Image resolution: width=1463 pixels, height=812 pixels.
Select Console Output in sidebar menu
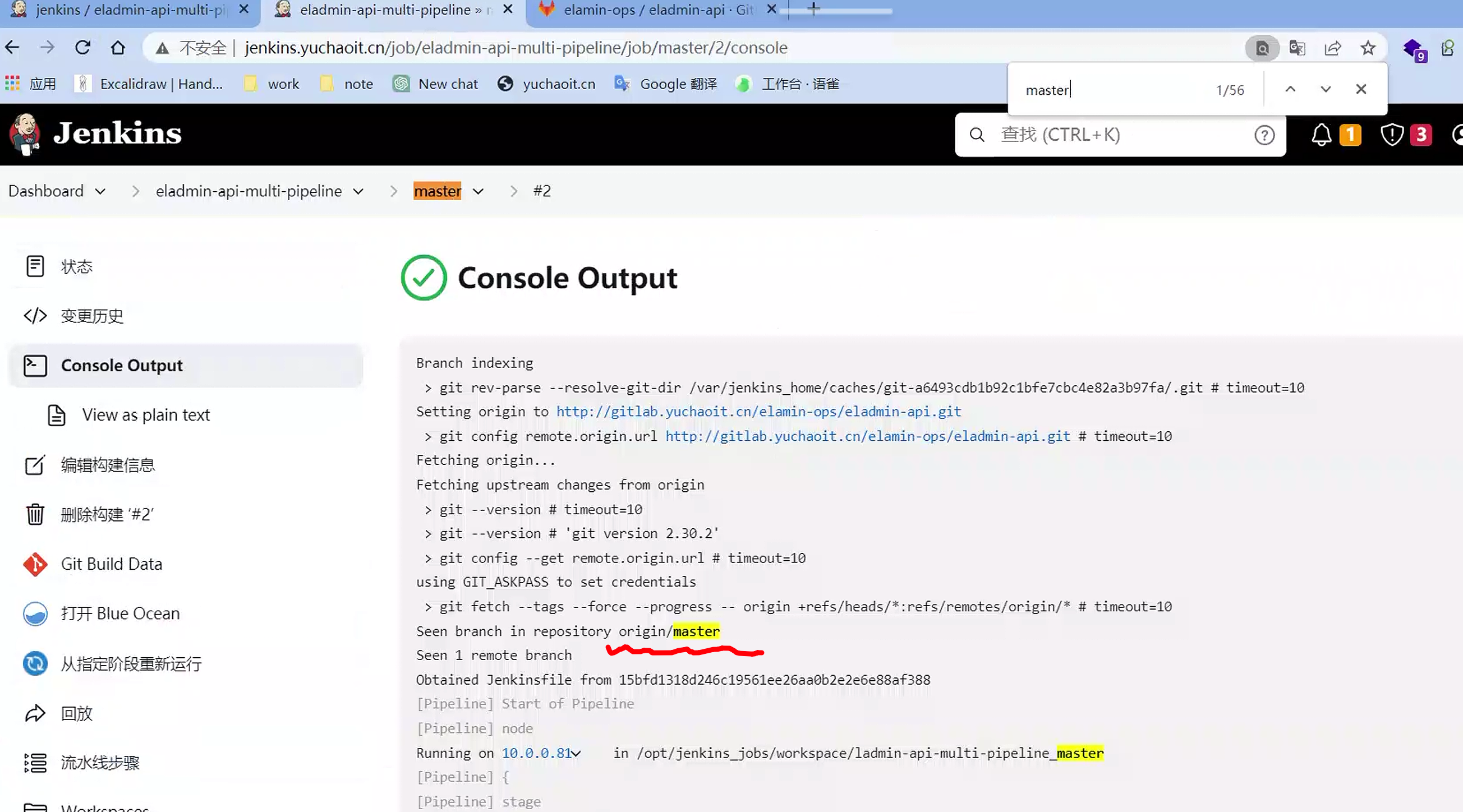tap(122, 365)
